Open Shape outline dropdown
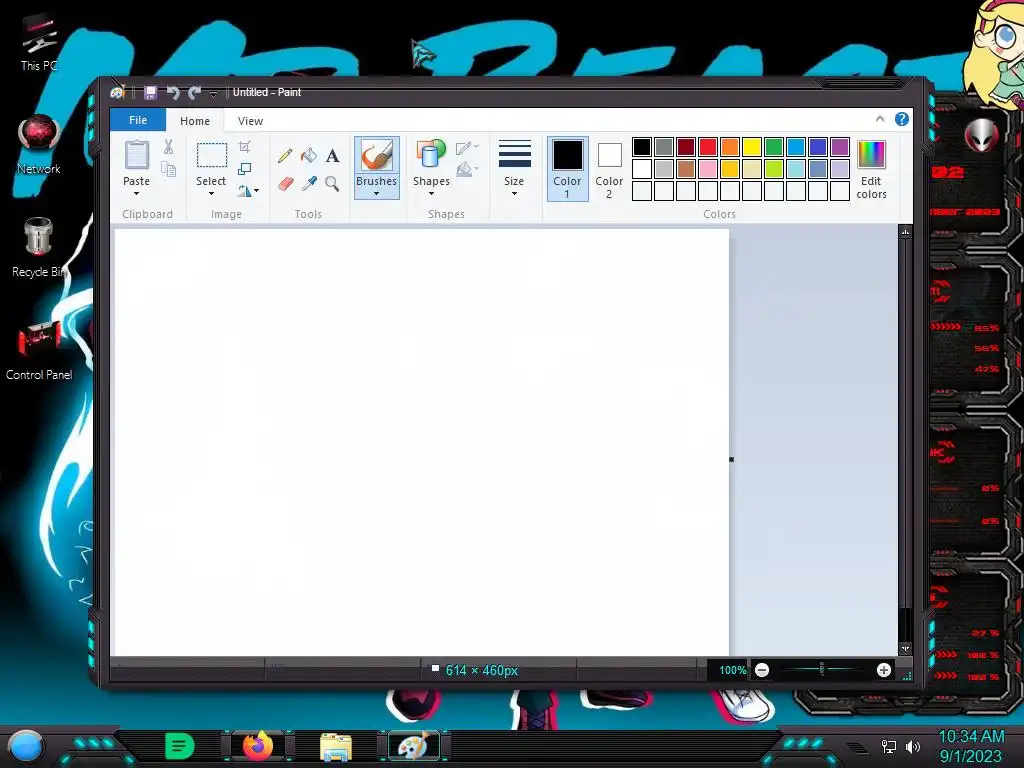This screenshot has height=768, width=1024. 468,148
